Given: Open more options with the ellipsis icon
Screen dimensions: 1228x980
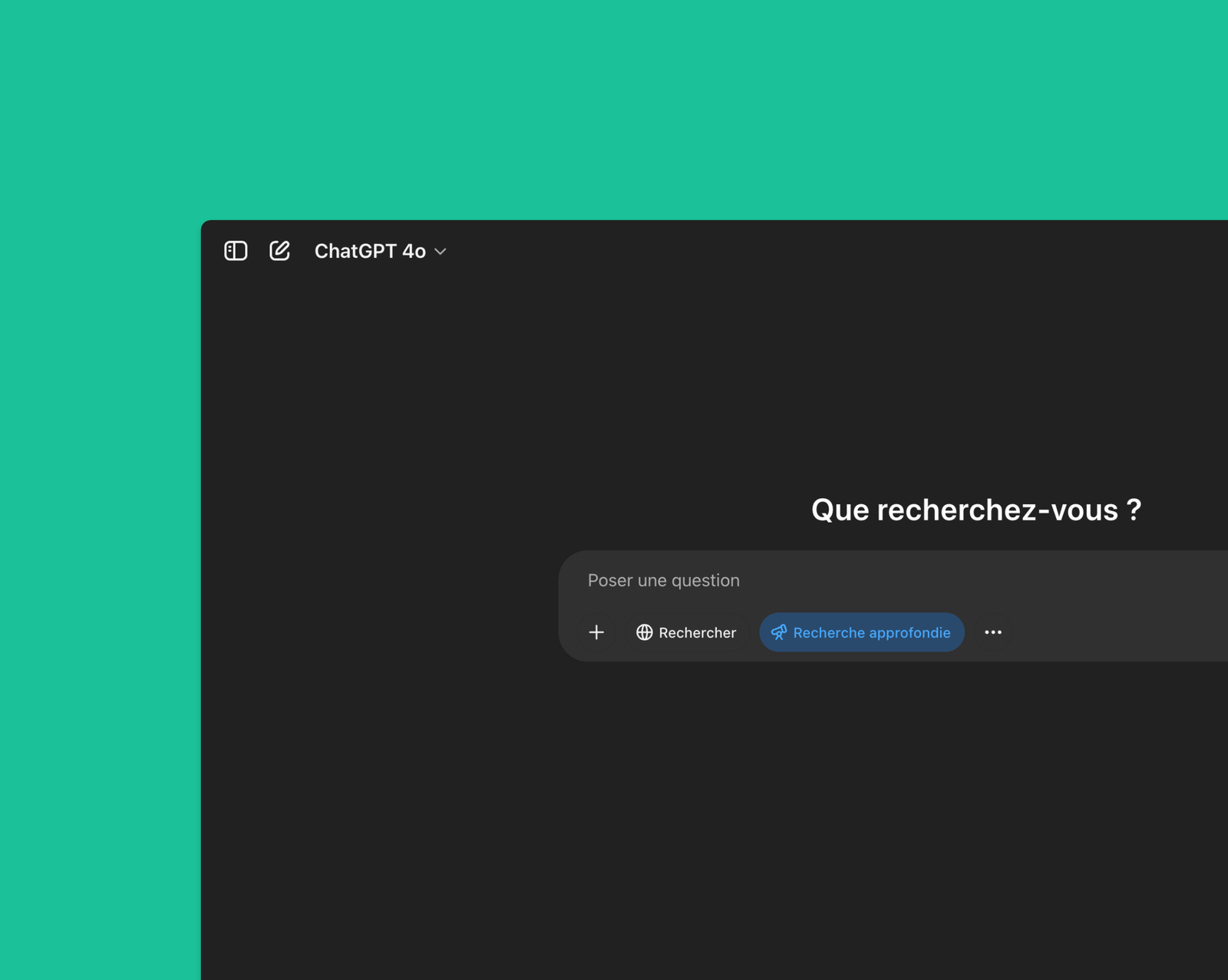Looking at the screenshot, I should [993, 632].
